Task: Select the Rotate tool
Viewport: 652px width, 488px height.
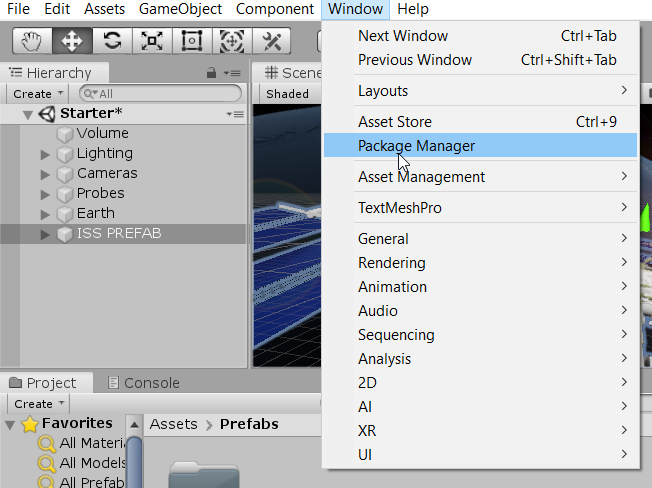Action: pos(112,41)
